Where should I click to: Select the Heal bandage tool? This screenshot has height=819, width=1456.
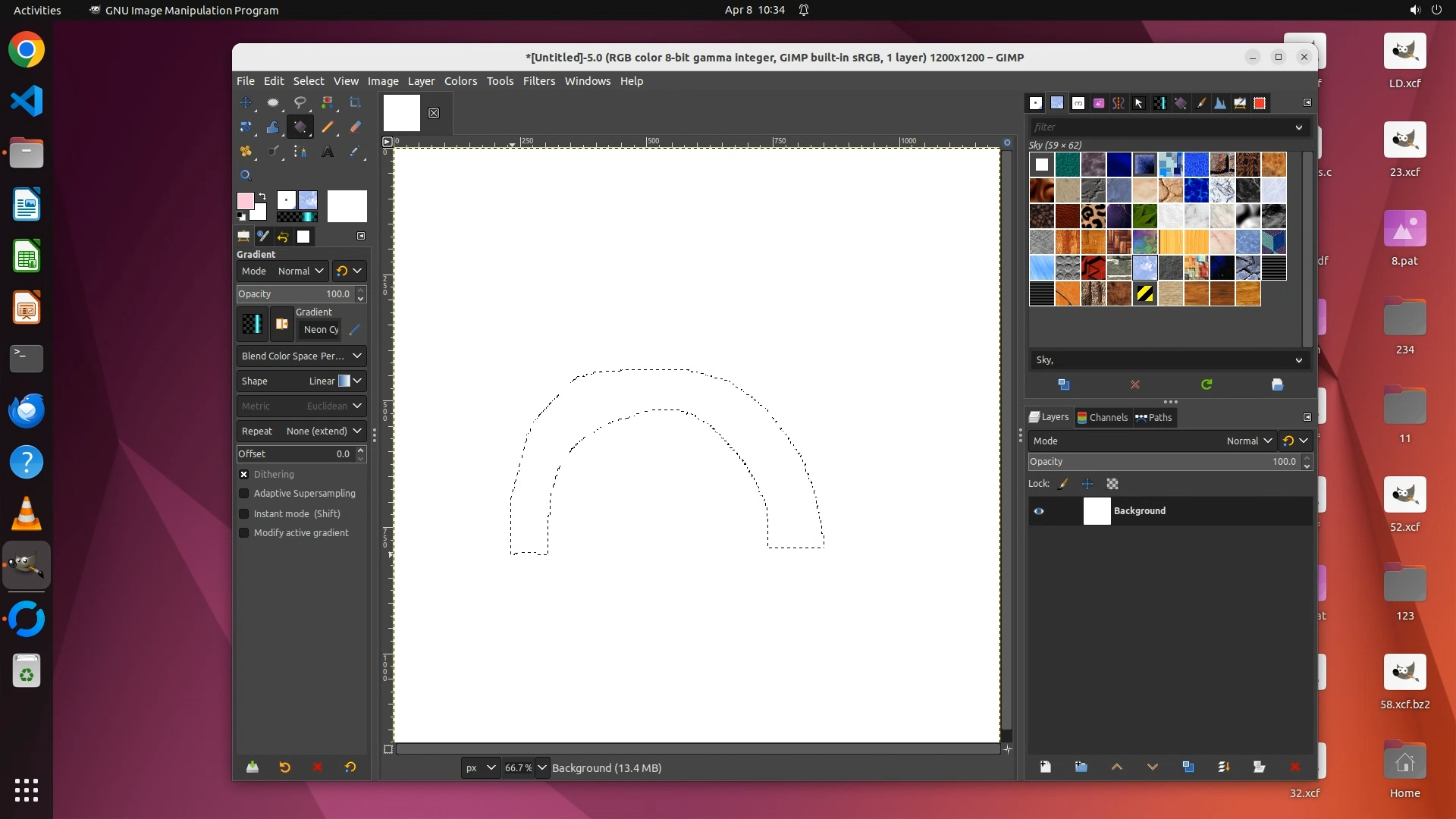tap(246, 152)
